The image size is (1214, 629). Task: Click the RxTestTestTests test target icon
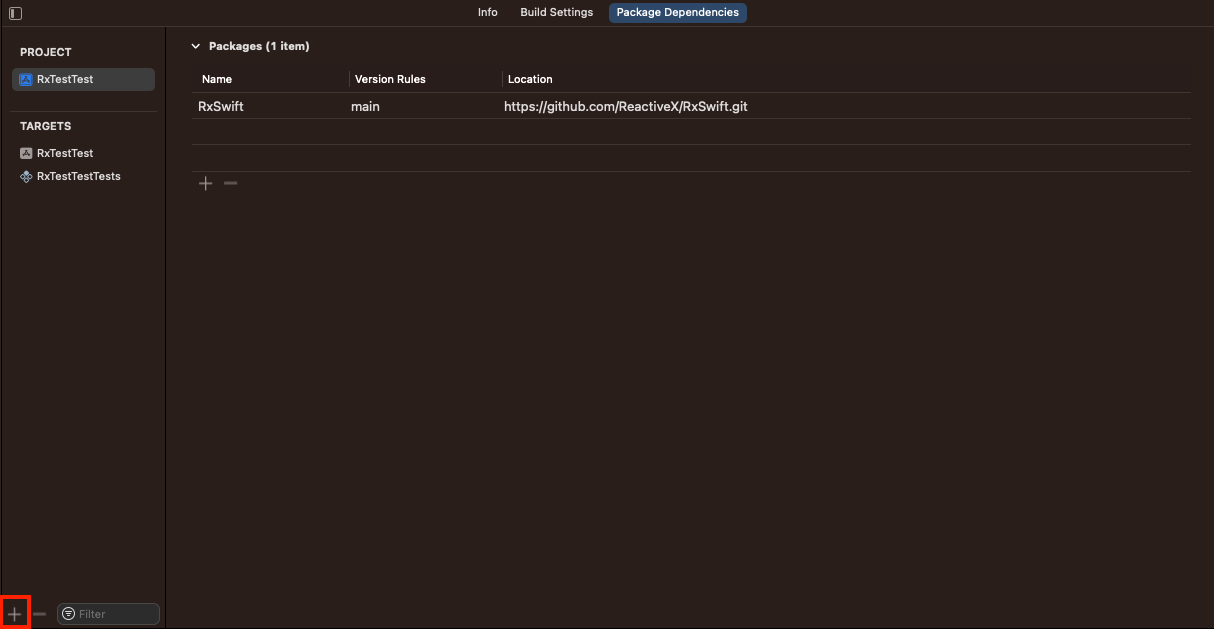pos(26,176)
